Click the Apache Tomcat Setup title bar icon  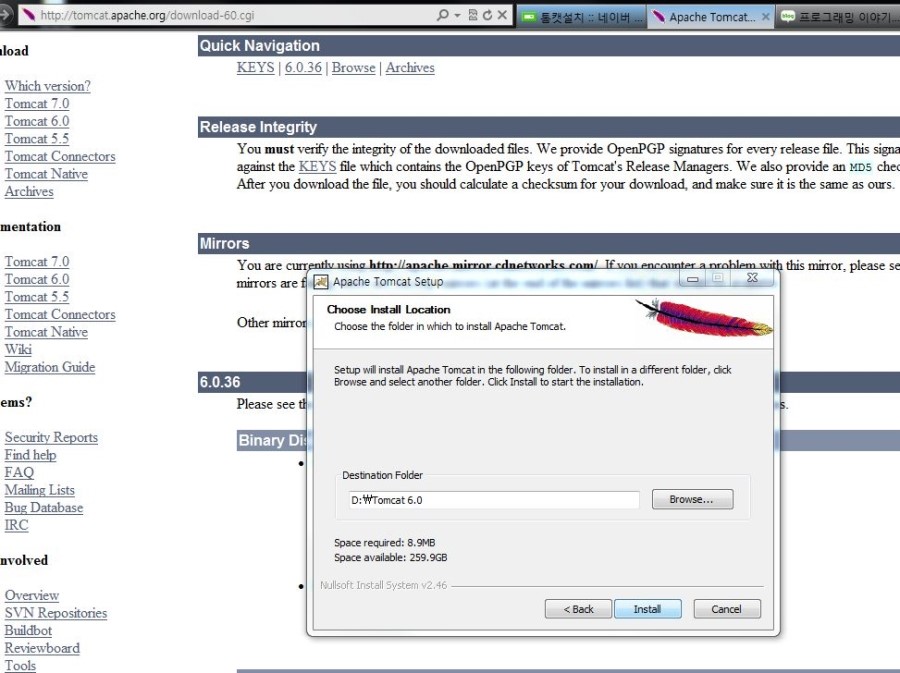point(321,281)
